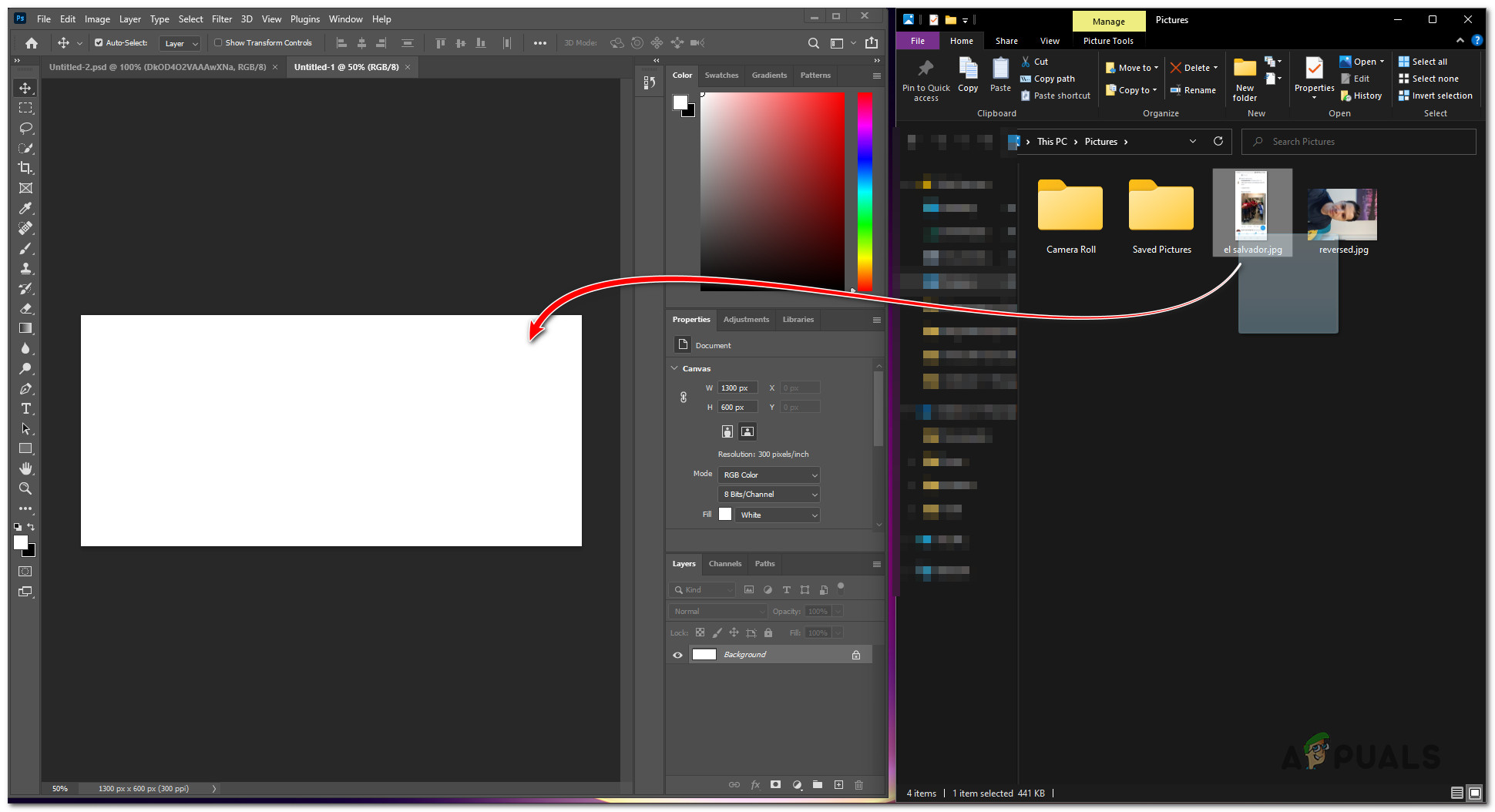The image size is (1495, 812).
Task: Open the Image menu in Photoshop
Action: click(97, 19)
